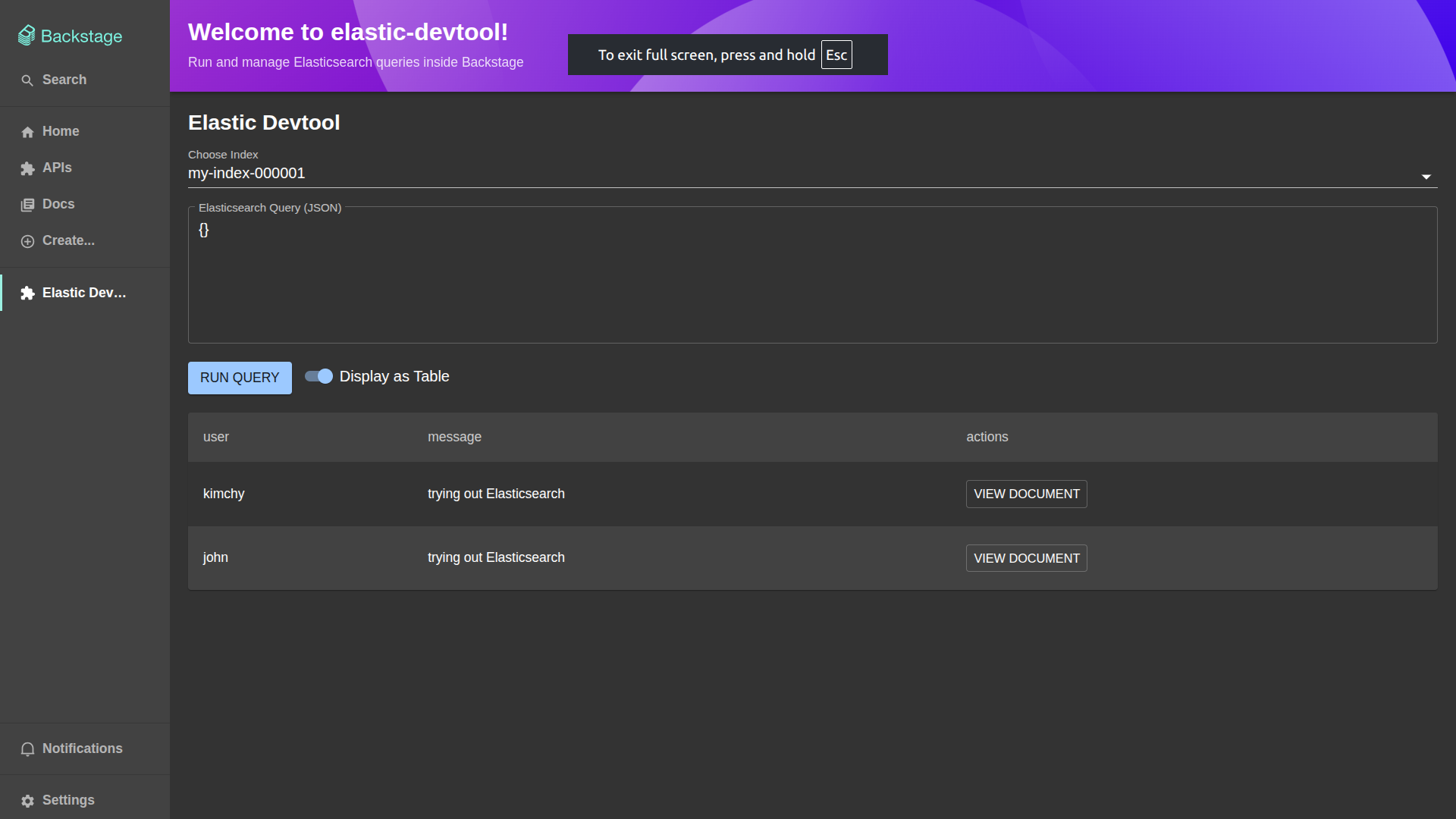The width and height of the screenshot is (1456, 819).
Task: Open Docs from the sidebar
Action: tap(85, 204)
